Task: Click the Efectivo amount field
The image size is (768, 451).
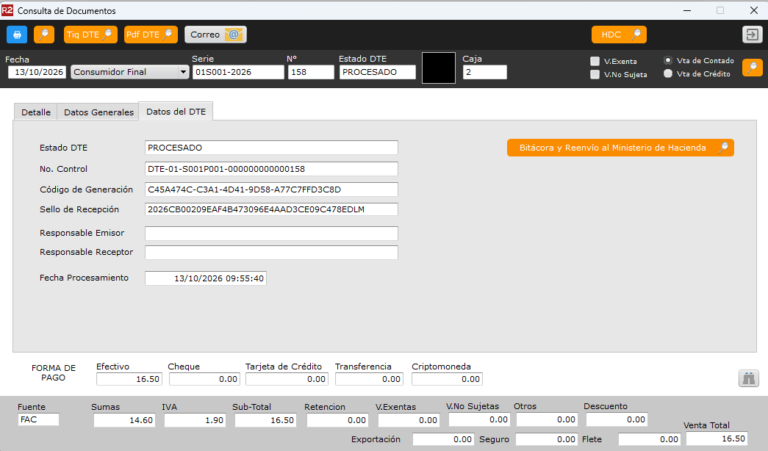Action: [x=129, y=379]
